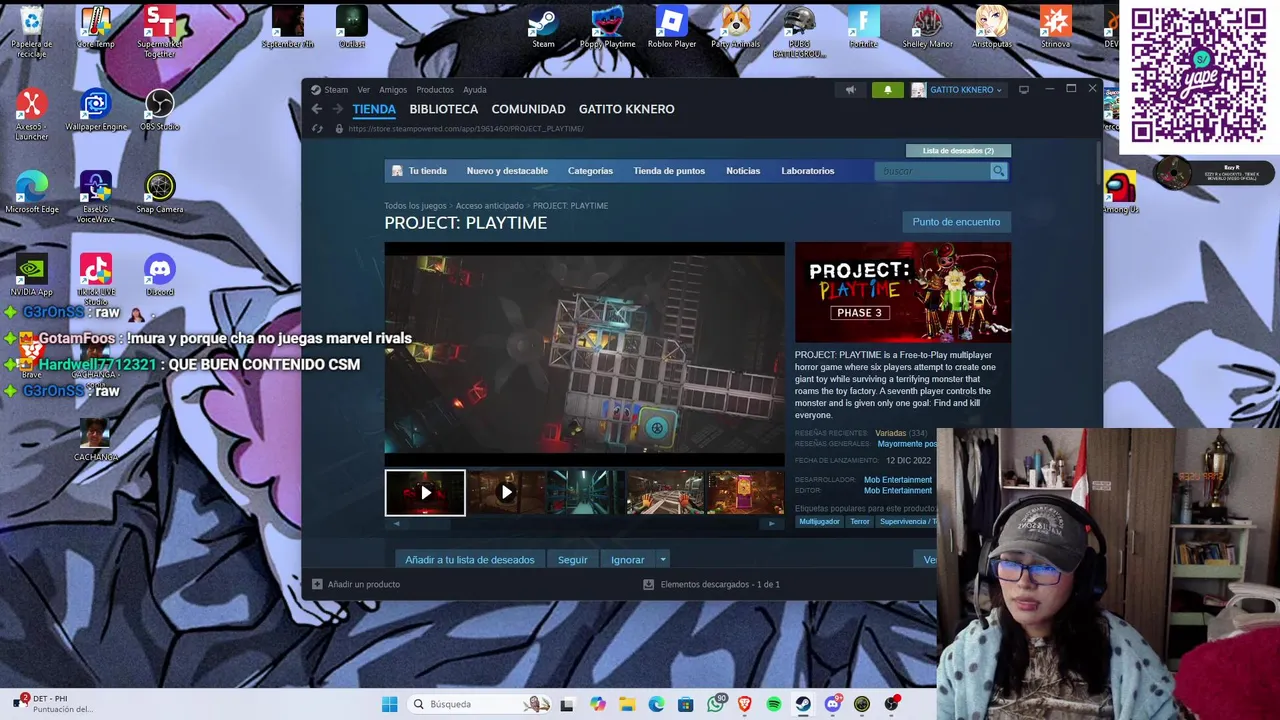Screen dimensions: 1280x720
Task: Select OBS Studio desktop icon
Action: pyautogui.click(x=160, y=110)
